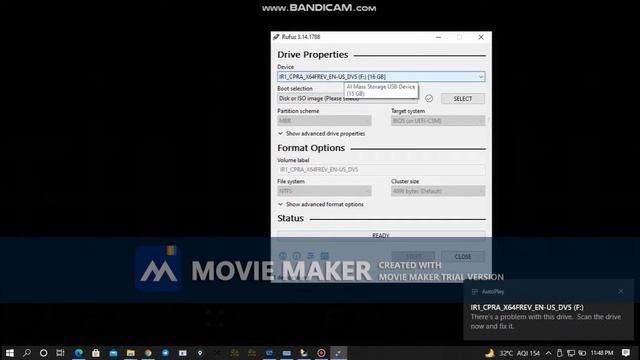Open the Device dropdown
The image size is (640, 360).
[381, 76]
